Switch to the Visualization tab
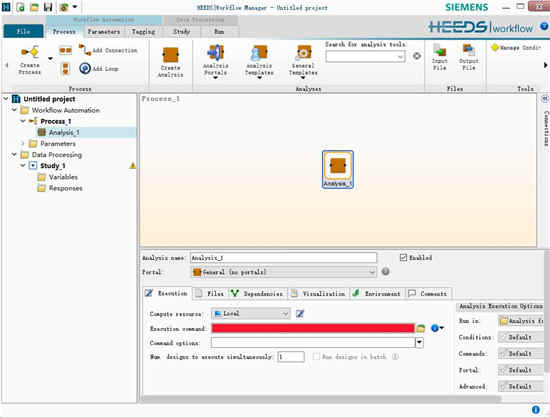550x418 pixels. 319,294
